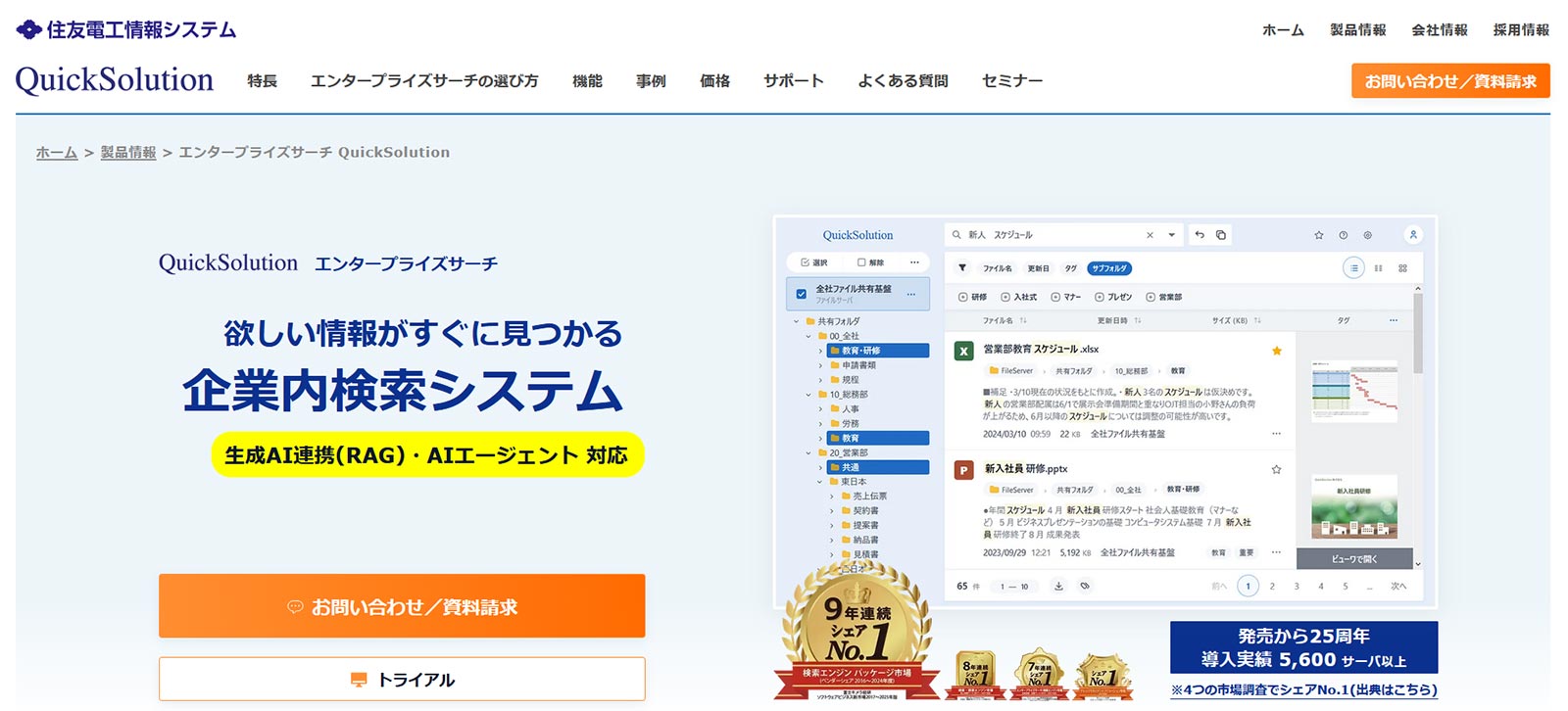Collapse the 20_営業部 folder node
The image size is (1568, 711).
[x=808, y=453]
